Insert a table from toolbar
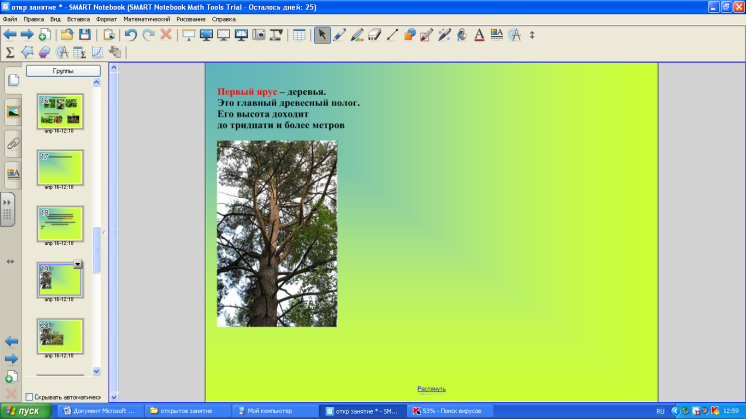The image size is (746, 419). coord(299,35)
